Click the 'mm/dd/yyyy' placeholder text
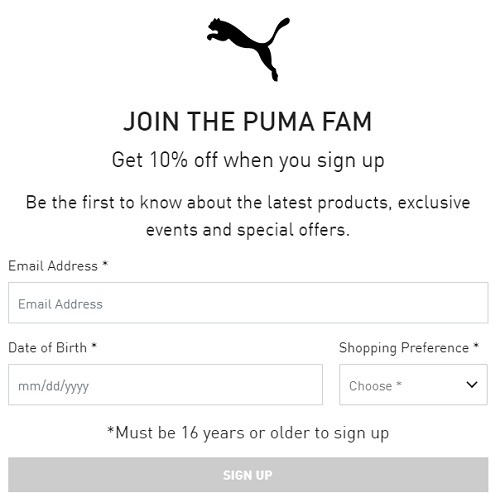The image size is (500, 502). [53, 386]
